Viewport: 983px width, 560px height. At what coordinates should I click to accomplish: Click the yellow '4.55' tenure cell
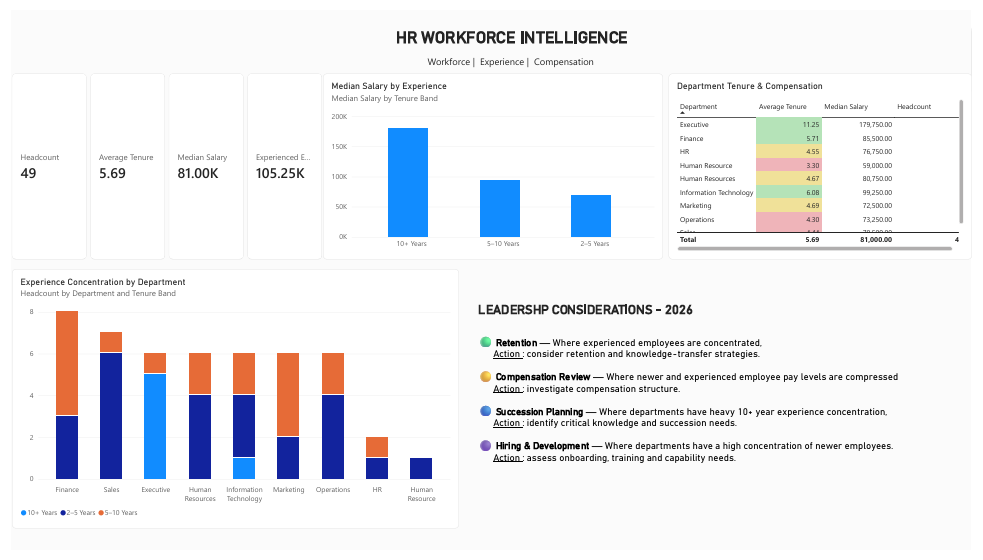point(789,152)
